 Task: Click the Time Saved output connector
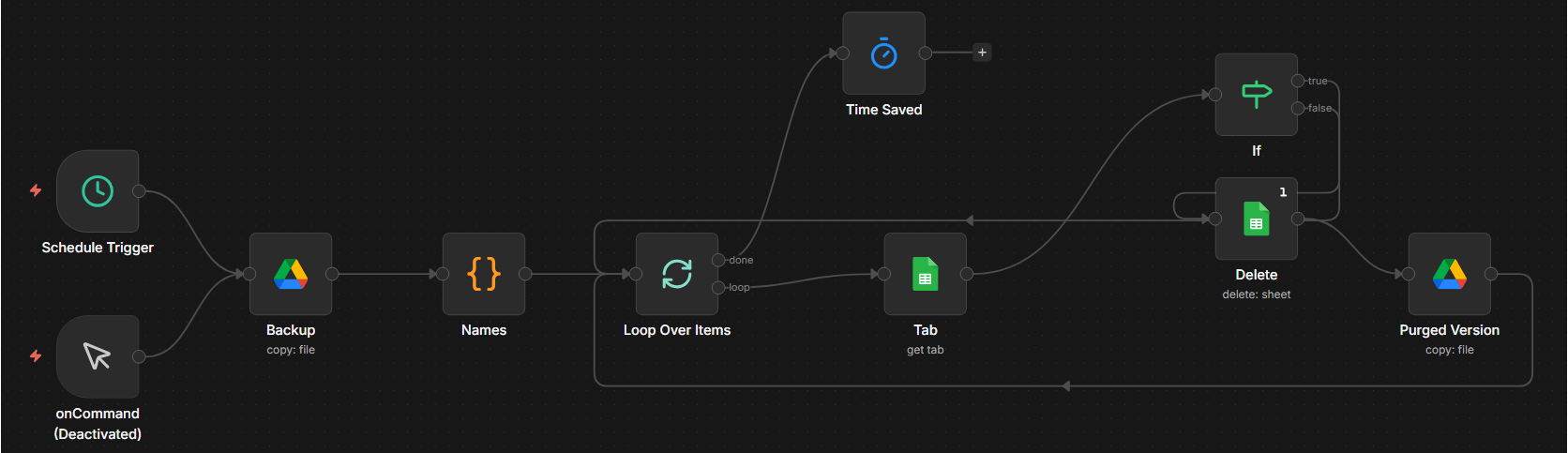(926, 53)
